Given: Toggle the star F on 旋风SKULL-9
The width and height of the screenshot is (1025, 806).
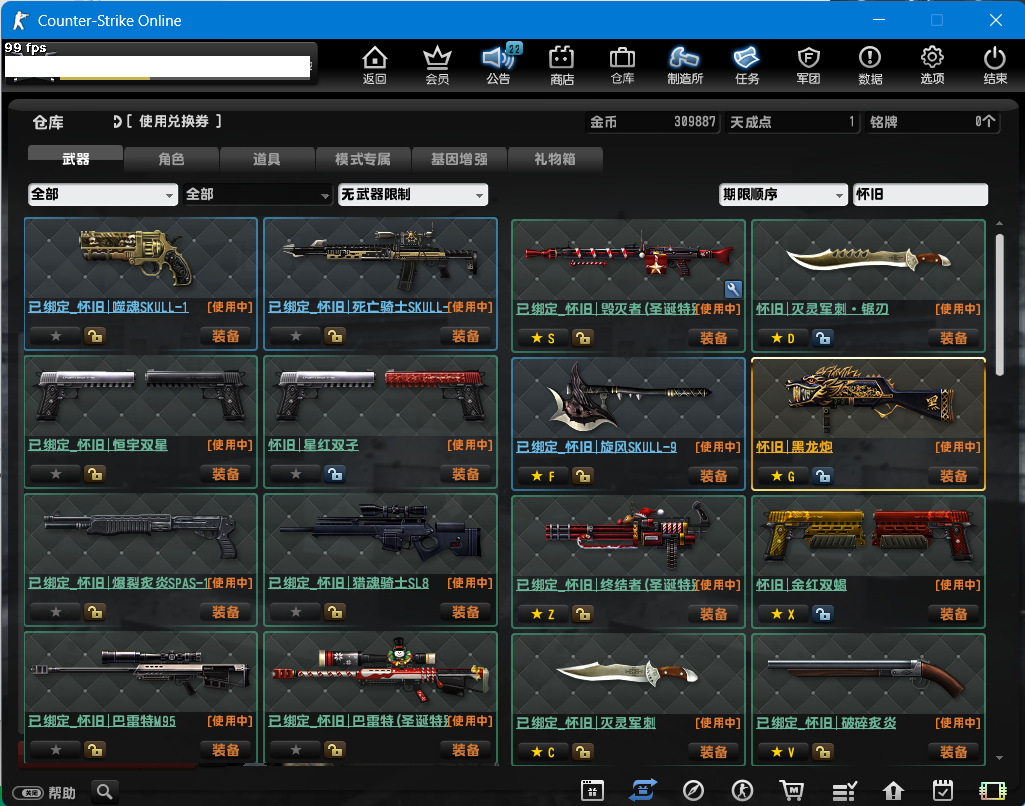Looking at the screenshot, I should 543,476.
